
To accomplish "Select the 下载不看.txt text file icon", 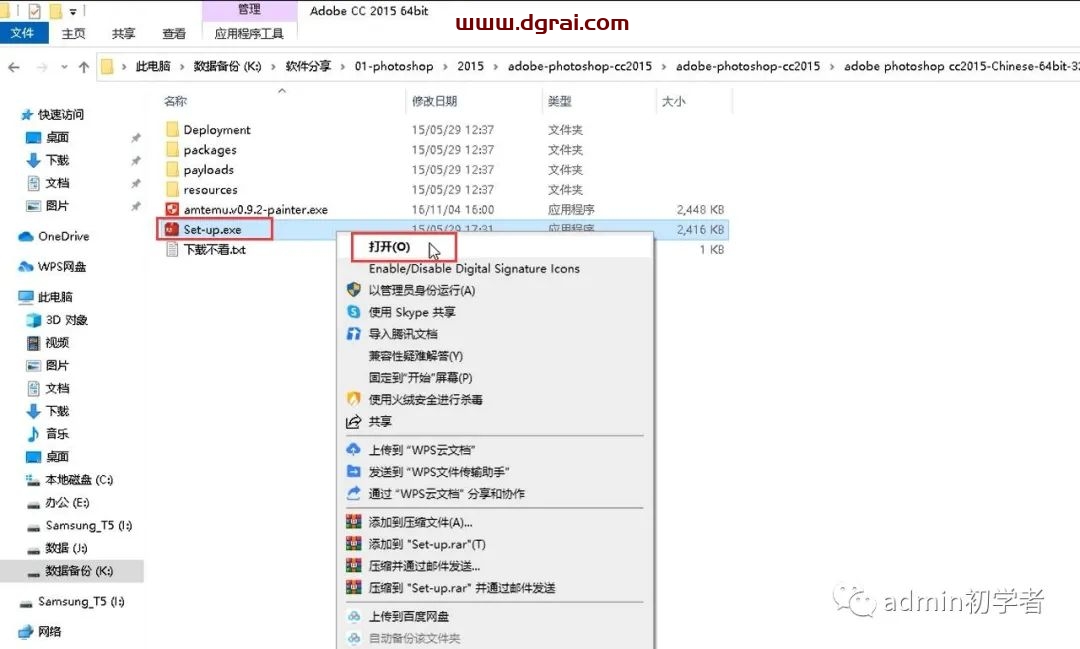I will pos(172,249).
